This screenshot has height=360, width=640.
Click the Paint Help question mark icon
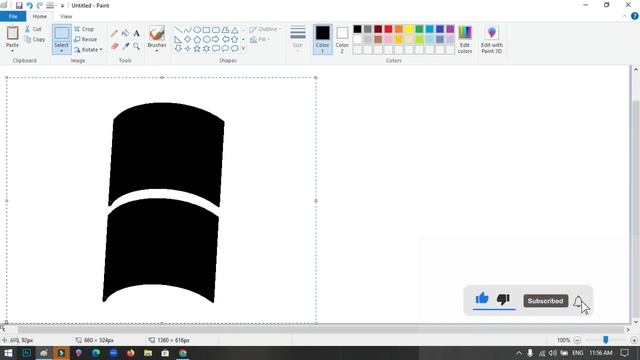click(635, 16)
